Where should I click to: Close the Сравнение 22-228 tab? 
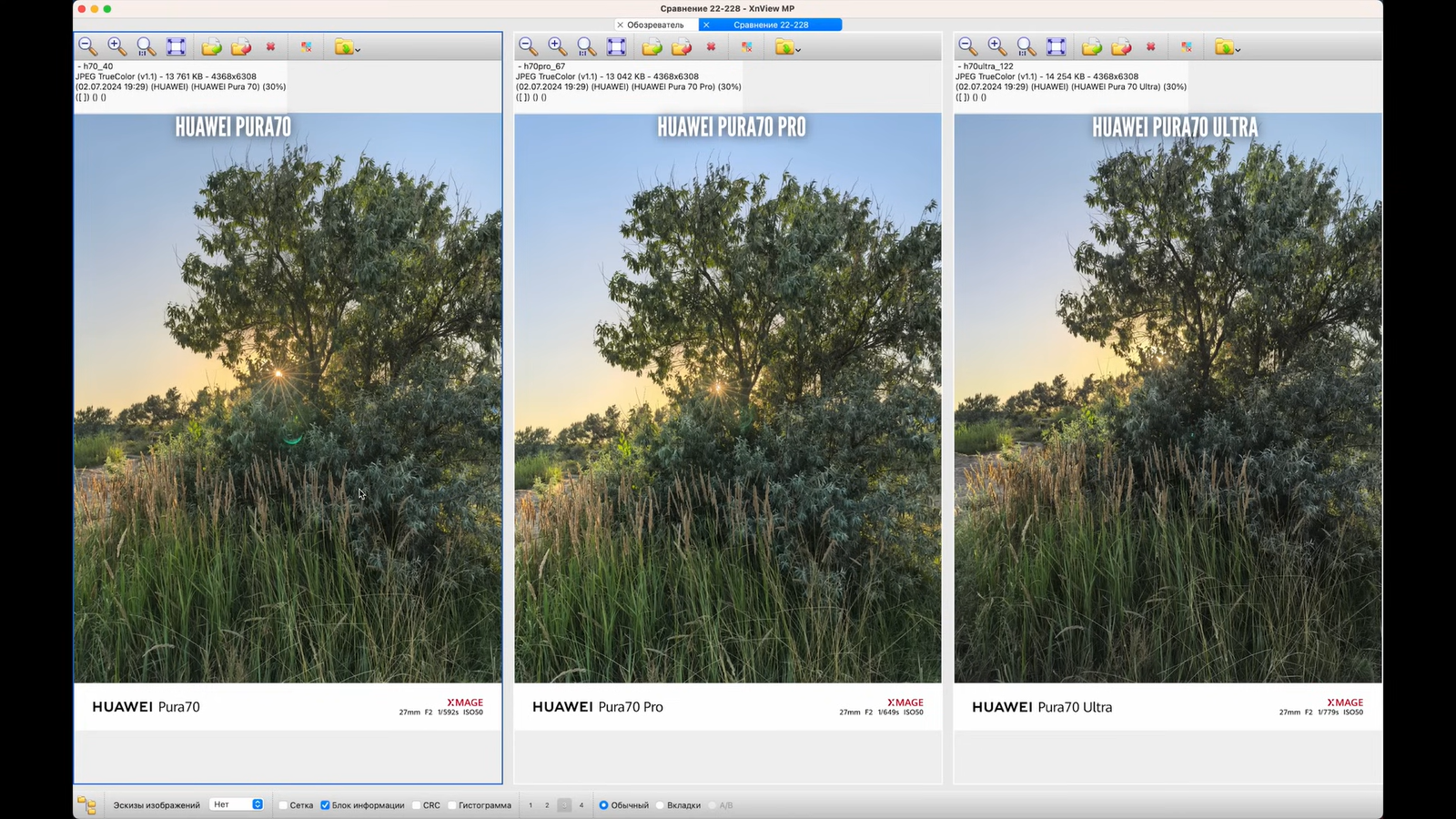(706, 25)
